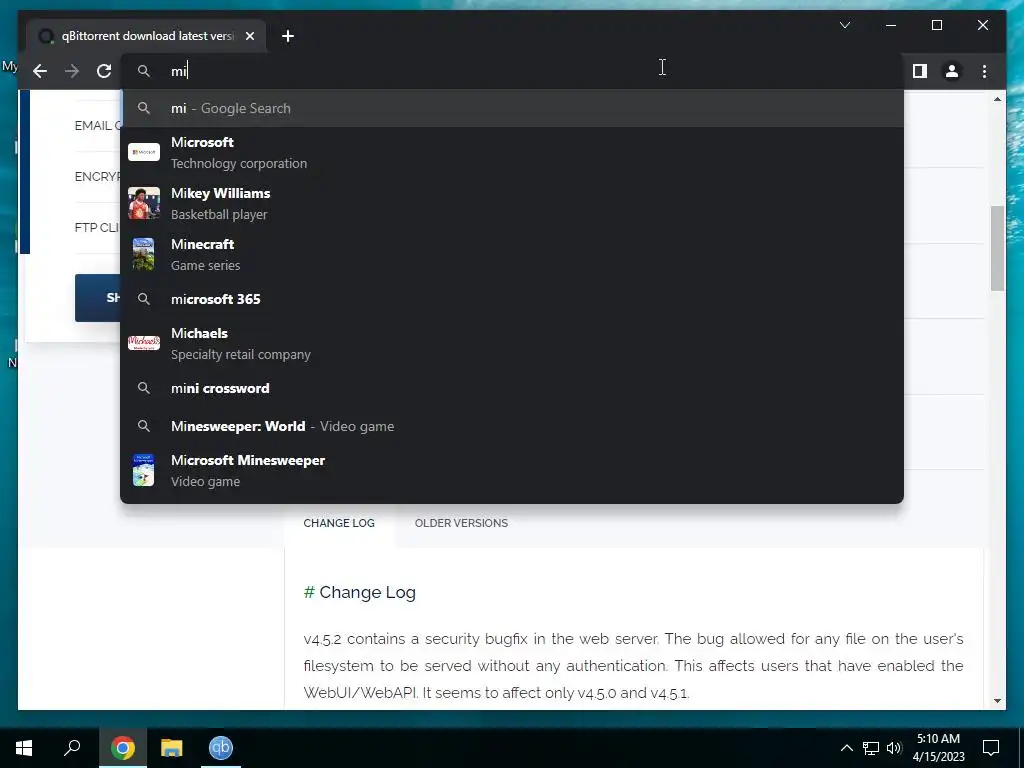The width and height of the screenshot is (1024, 768).
Task: Reload the page with the refresh icon
Action: [x=104, y=71]
